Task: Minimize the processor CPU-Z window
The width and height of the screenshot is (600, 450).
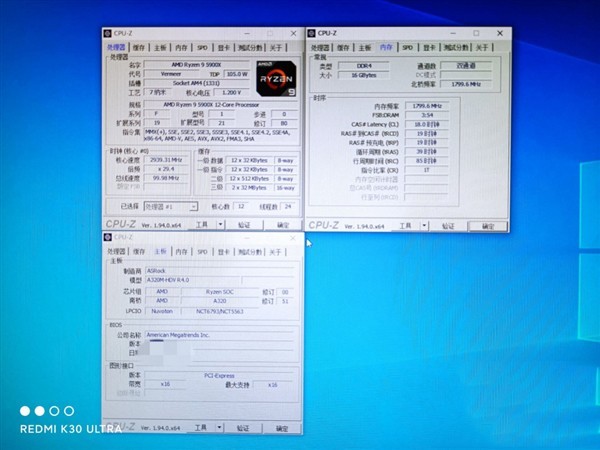Action: point(247,34)
